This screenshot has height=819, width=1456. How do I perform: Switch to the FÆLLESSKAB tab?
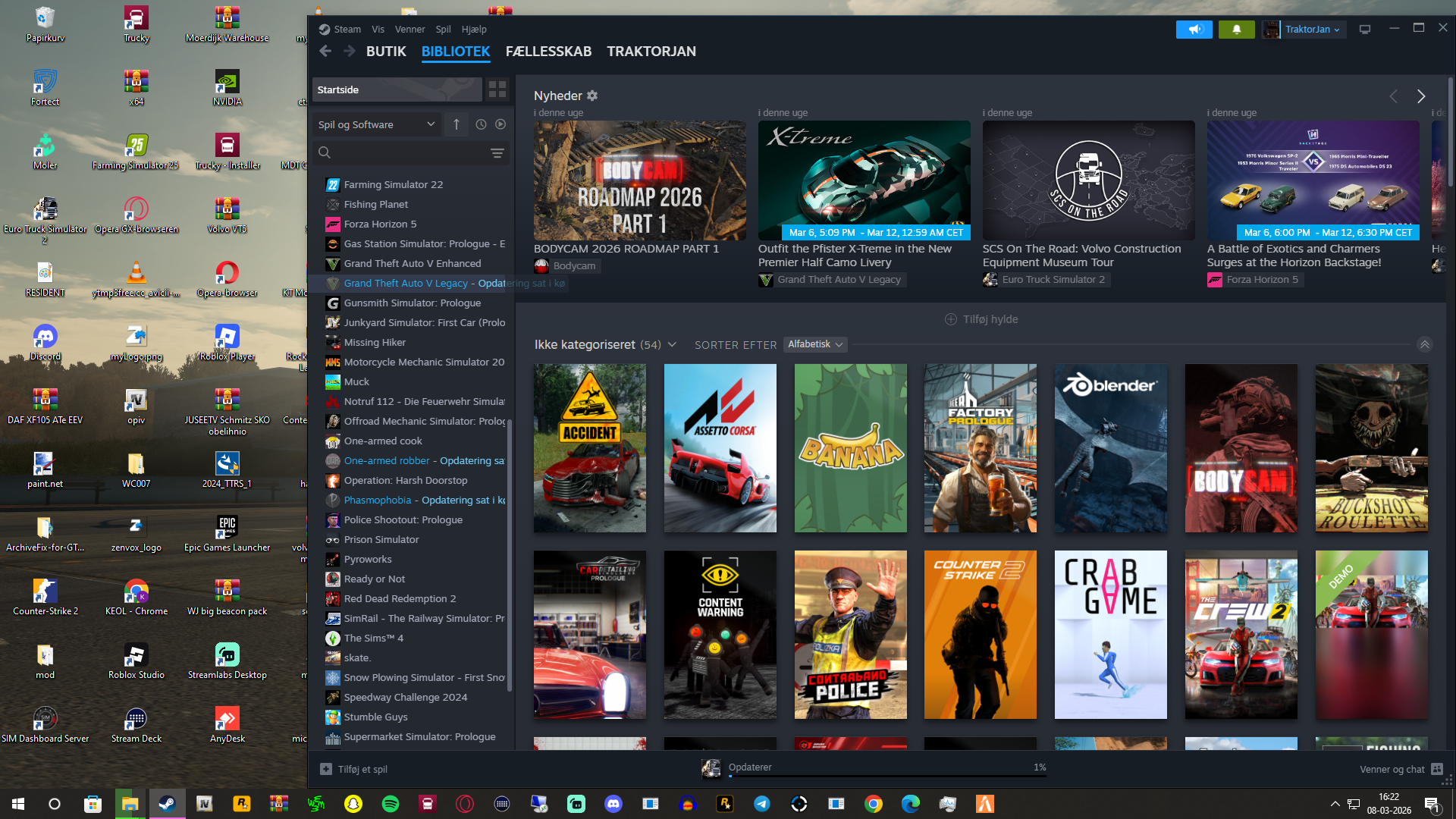click(x=548, y=52)
